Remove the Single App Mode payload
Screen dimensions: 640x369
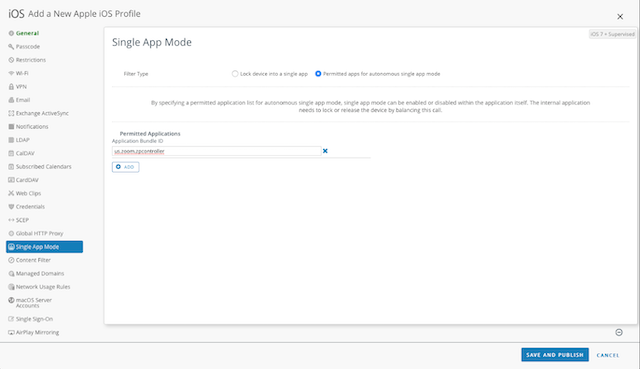[x=619, y=332]
